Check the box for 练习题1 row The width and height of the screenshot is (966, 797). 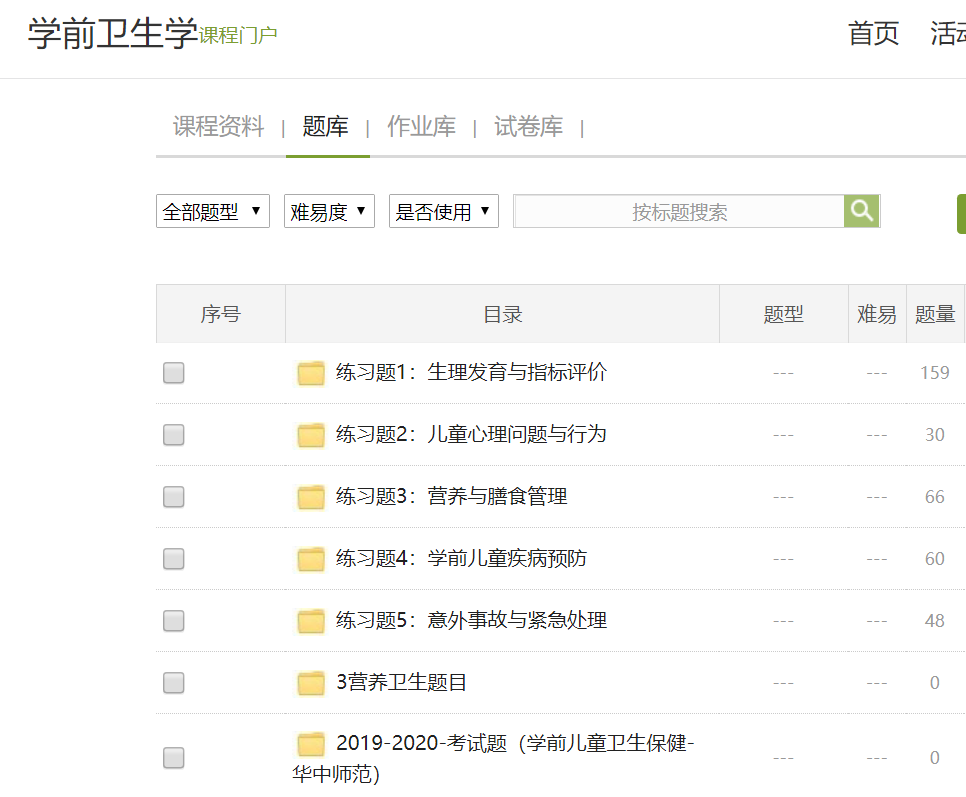coord(174,373)
